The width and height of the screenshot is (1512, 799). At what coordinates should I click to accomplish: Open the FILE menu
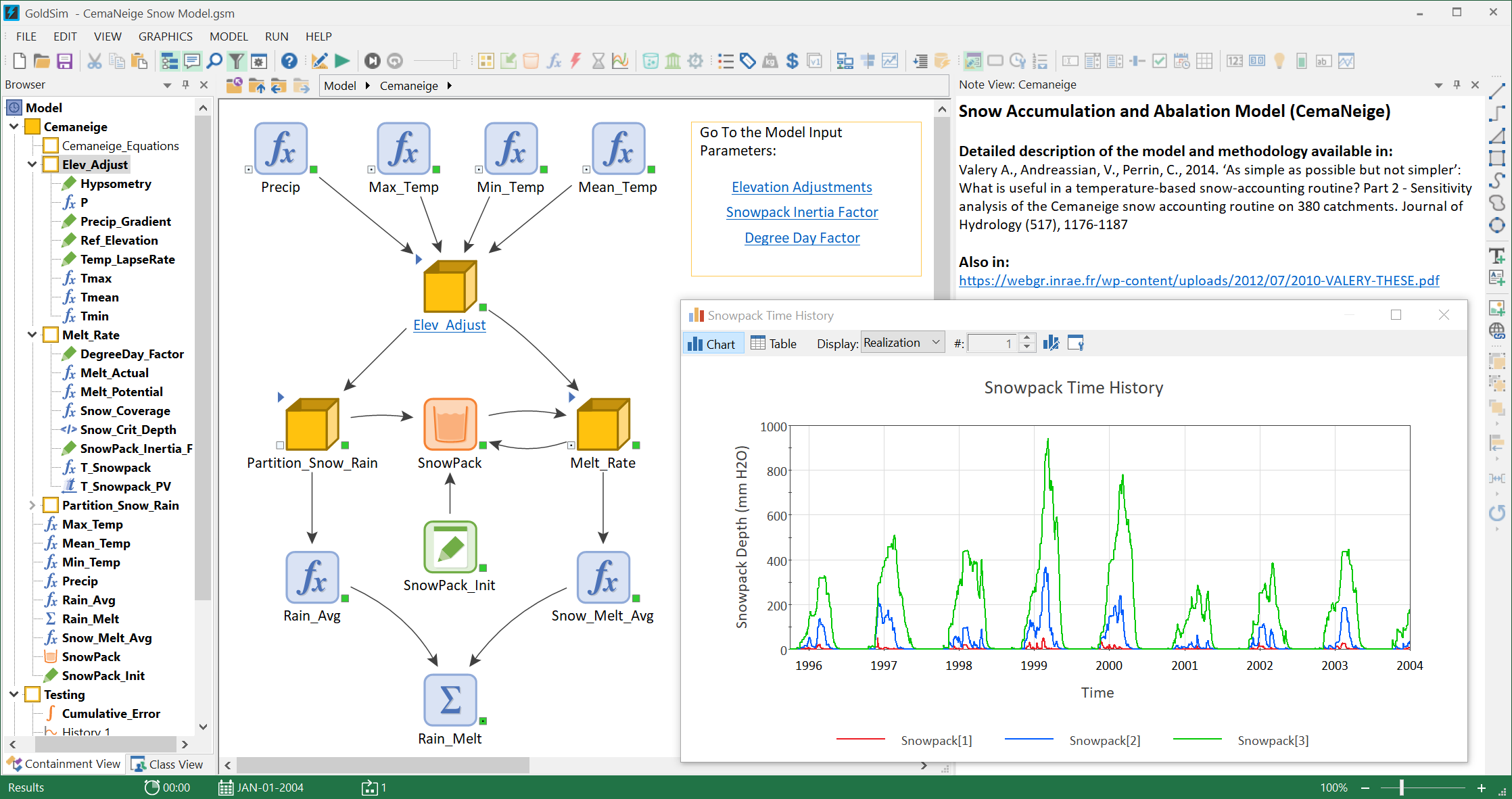(26, 37)
